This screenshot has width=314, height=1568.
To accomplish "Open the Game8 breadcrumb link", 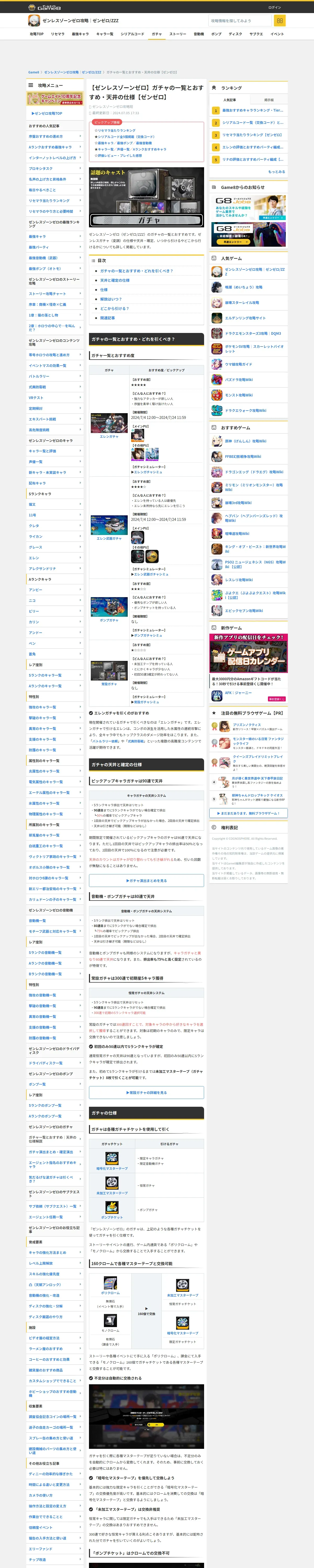I will tap(33, 72).
